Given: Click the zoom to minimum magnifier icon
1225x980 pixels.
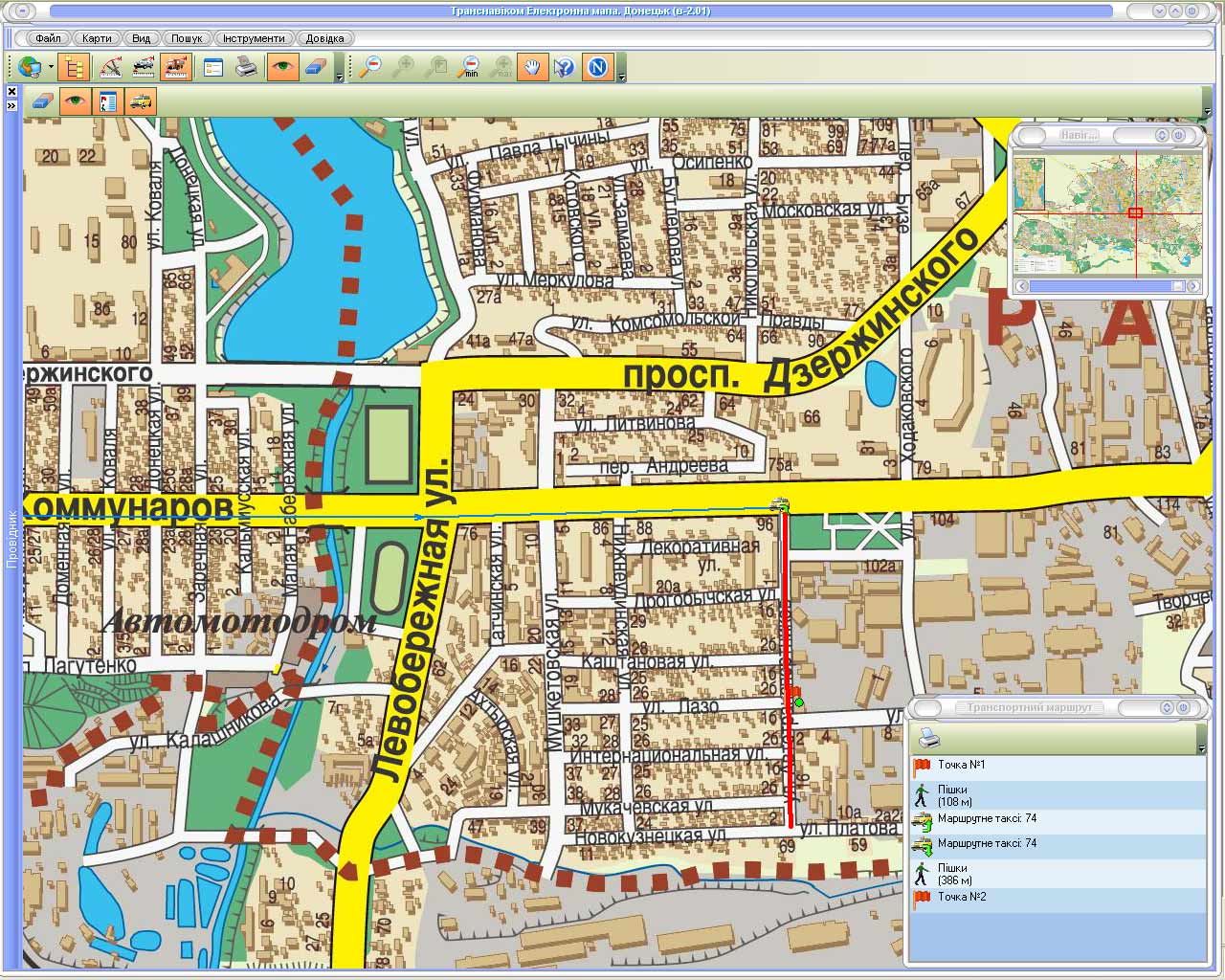Looking at the screenshot, I should [469, 67].
